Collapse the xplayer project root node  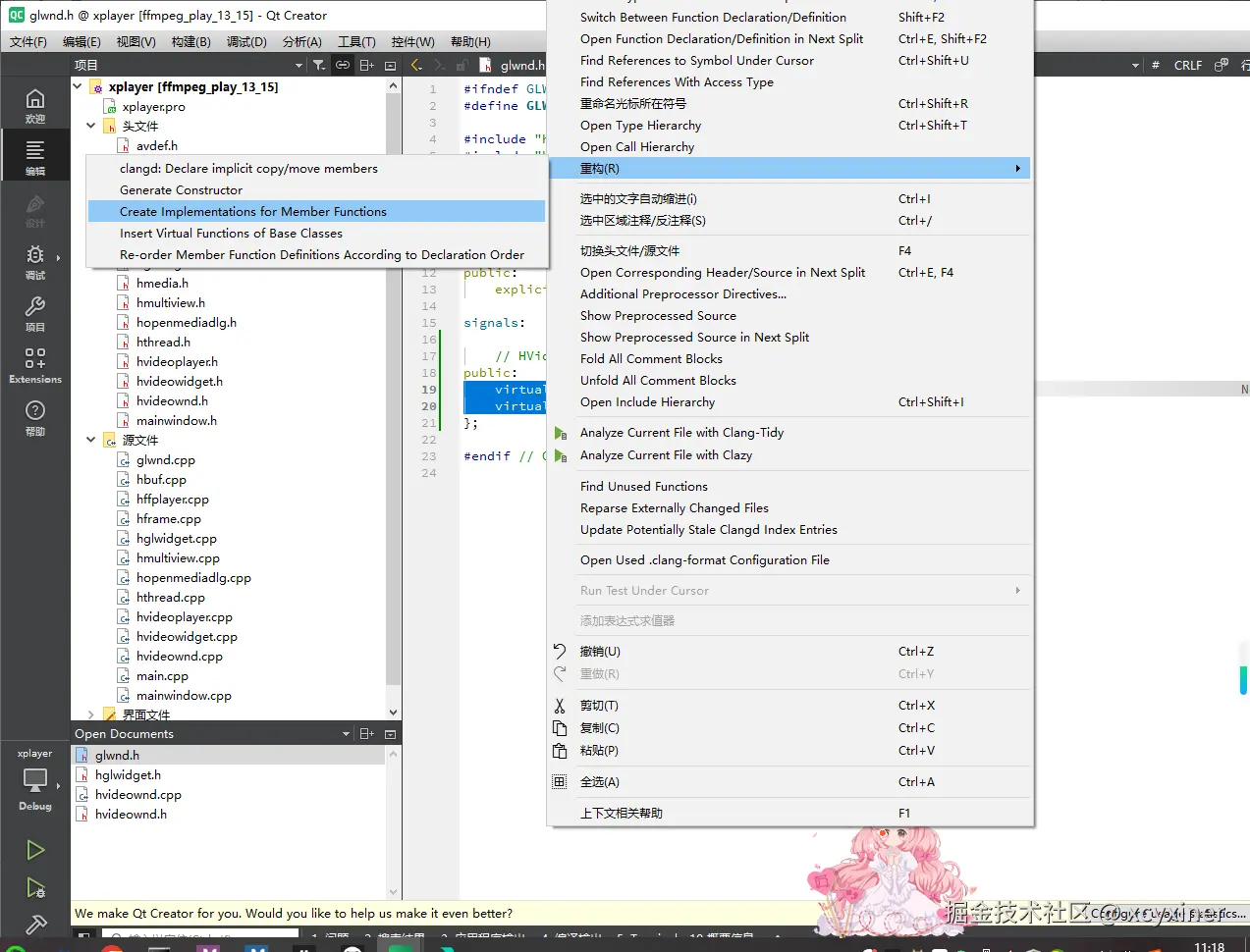pyautogui.click(x=78, y=86)
